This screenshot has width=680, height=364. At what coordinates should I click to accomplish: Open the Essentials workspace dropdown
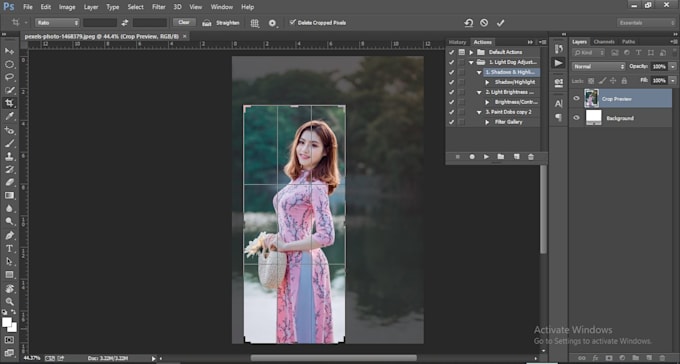(x=646, y=23)
